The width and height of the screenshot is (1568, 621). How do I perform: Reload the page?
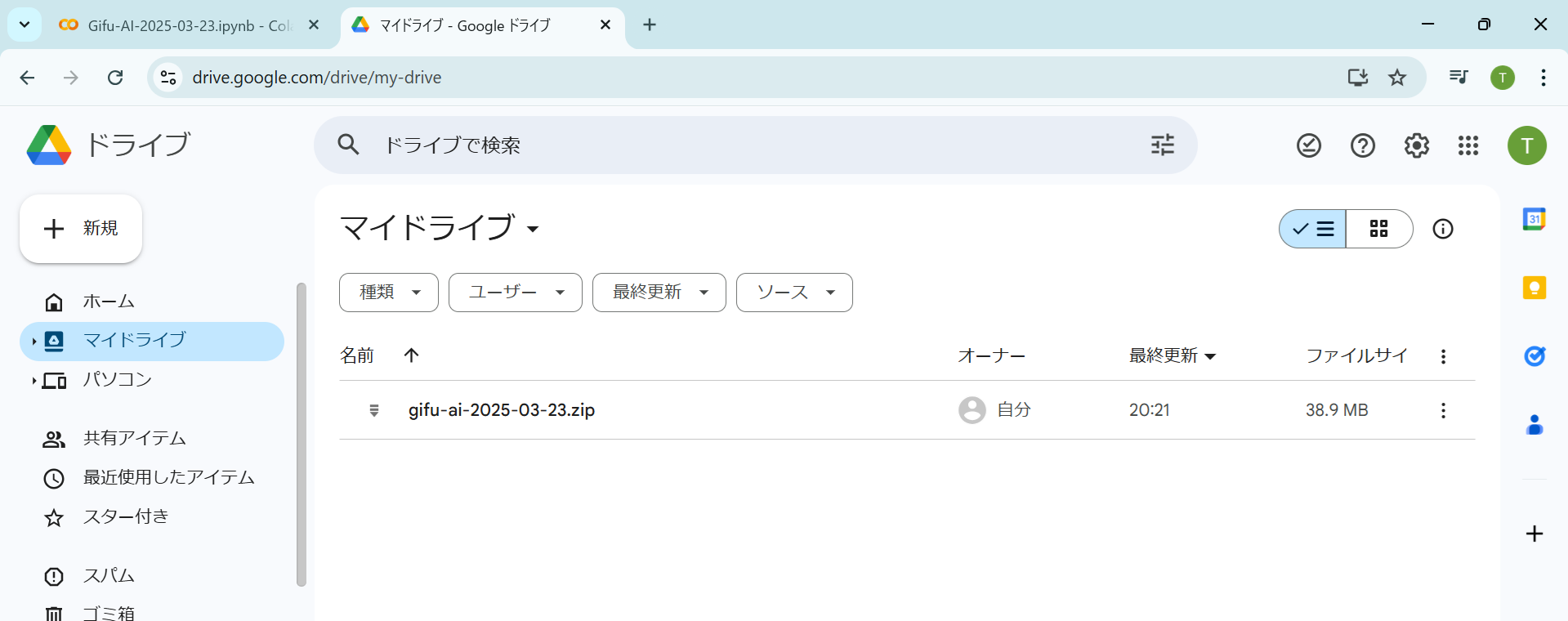[x=115, y=78]
